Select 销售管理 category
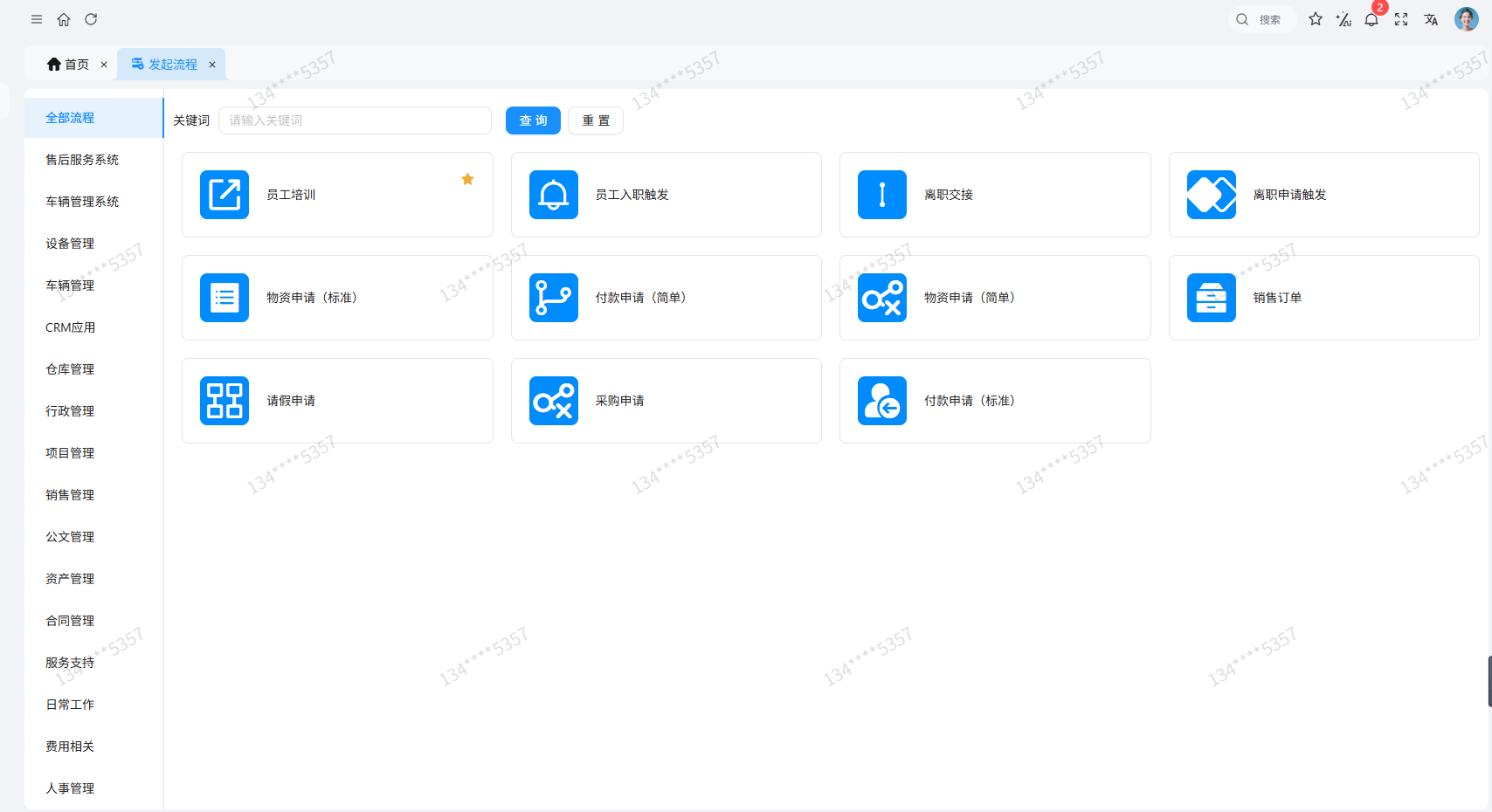1492x812 pixels. pos(93,495)
